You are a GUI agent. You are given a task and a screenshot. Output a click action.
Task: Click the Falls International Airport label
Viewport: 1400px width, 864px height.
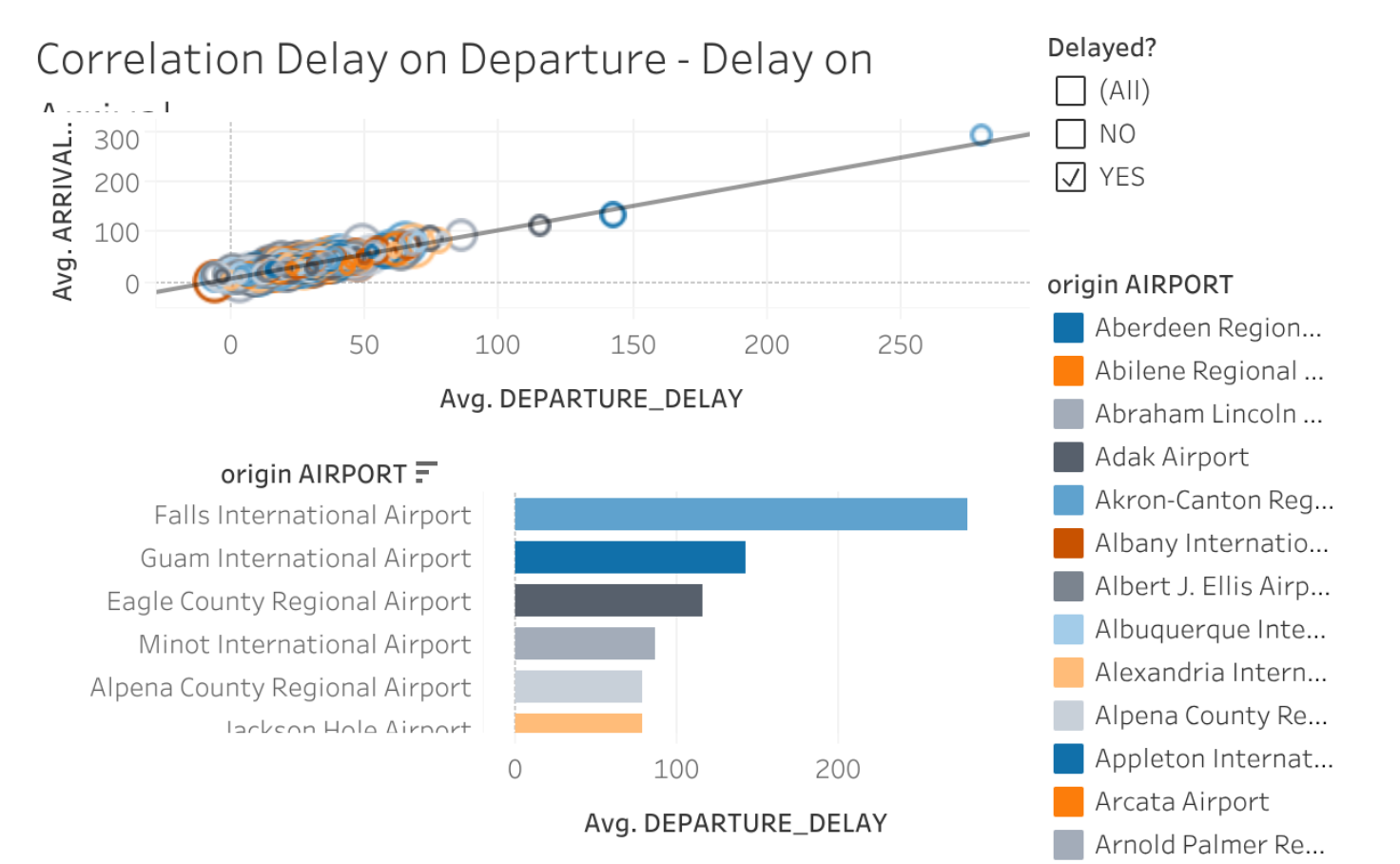tap(312, 515)
